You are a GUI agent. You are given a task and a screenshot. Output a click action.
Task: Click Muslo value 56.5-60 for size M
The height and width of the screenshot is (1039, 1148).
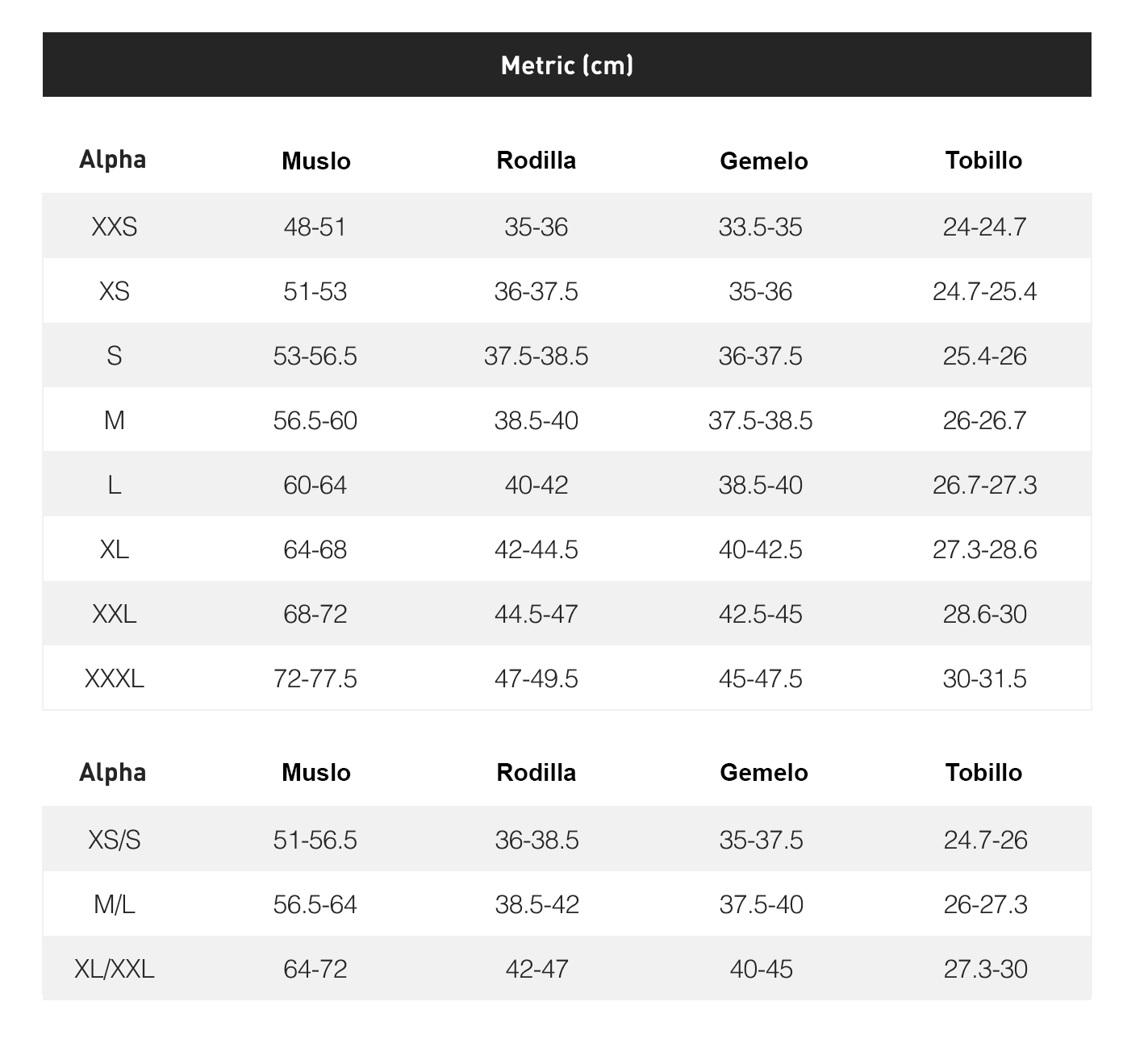pyautogui.click(x=315, y=420)
